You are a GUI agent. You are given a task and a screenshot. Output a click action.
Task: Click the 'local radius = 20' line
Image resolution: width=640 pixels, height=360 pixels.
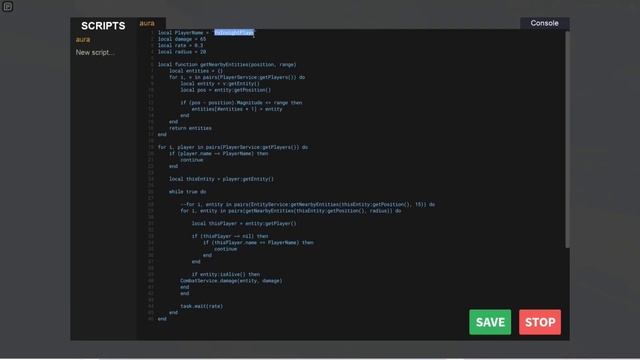(x=182, y=52)
